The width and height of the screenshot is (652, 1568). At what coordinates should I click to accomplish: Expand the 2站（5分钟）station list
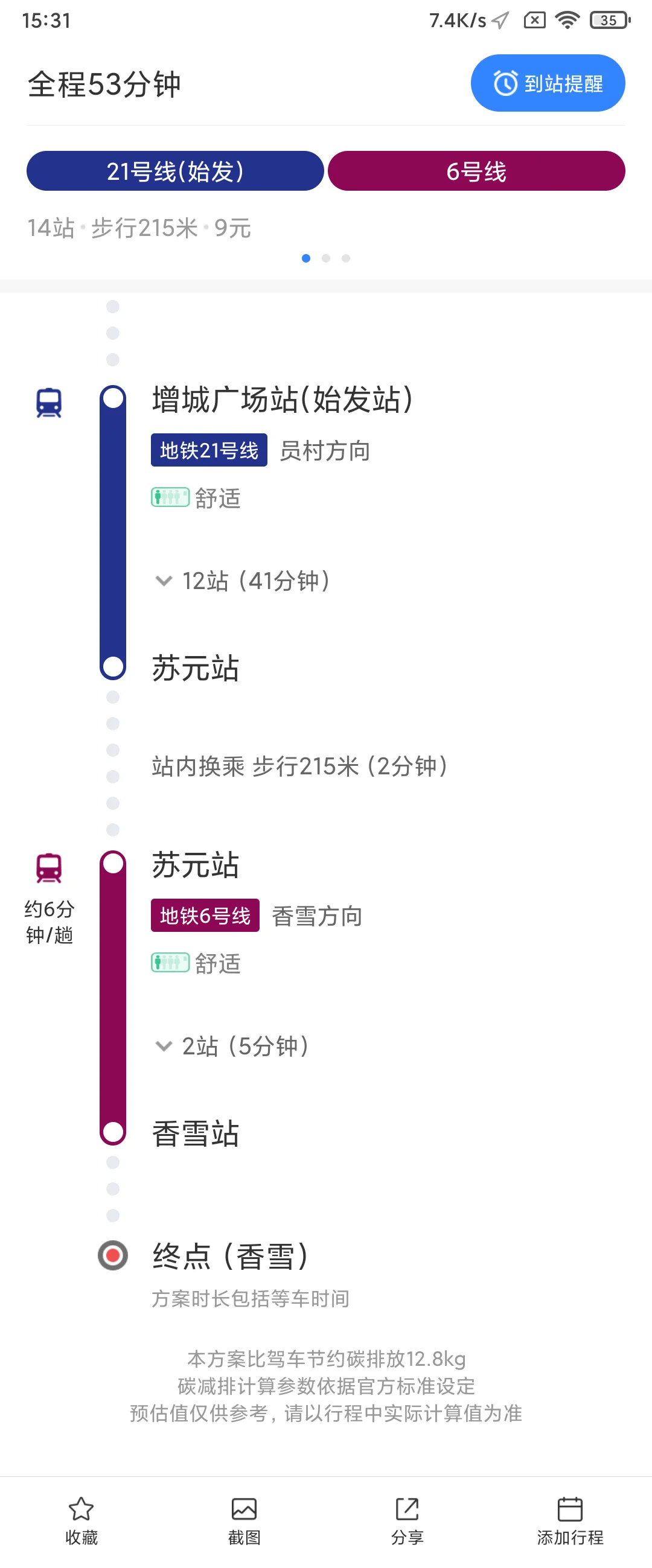point(232,1047)
